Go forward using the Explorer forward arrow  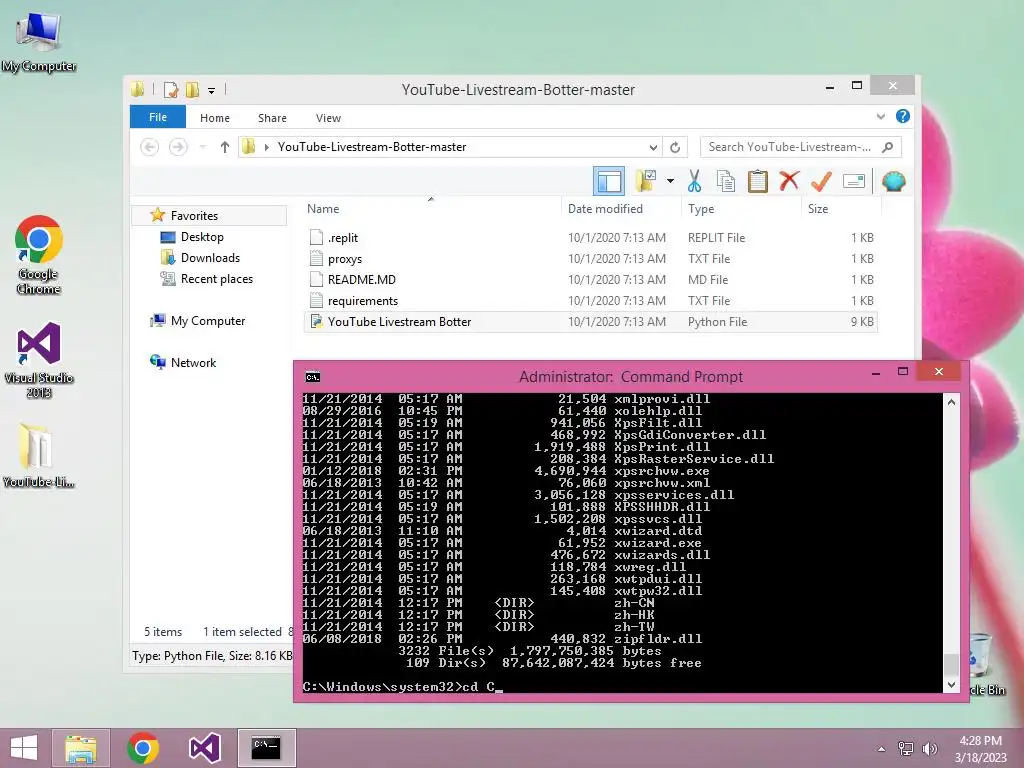[178, 147]
